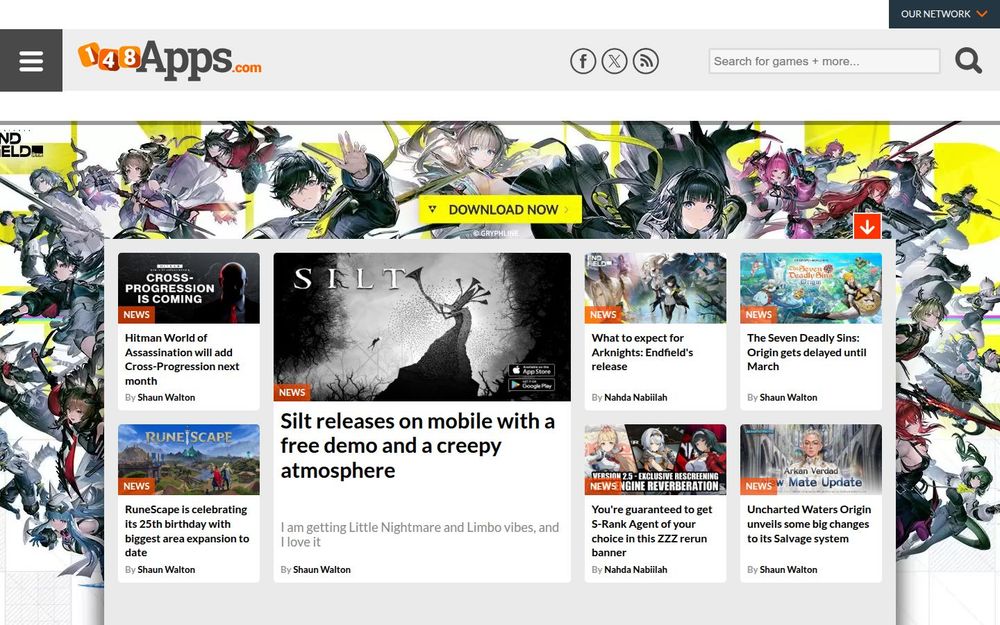Click the NEWS tag on RuneScape card
This screenshot has height=625, width=1000.
click(x=136, y=486)
